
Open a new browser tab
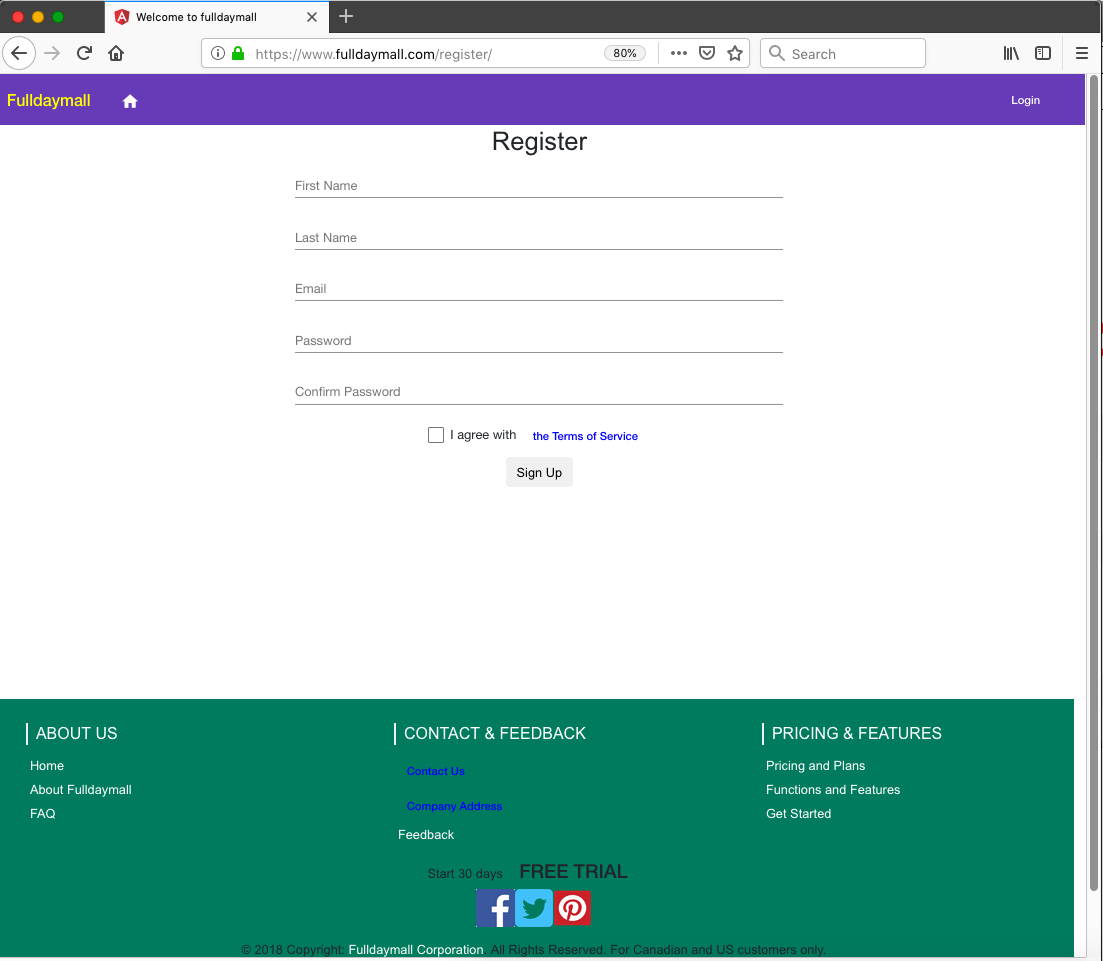click(346, 16)
